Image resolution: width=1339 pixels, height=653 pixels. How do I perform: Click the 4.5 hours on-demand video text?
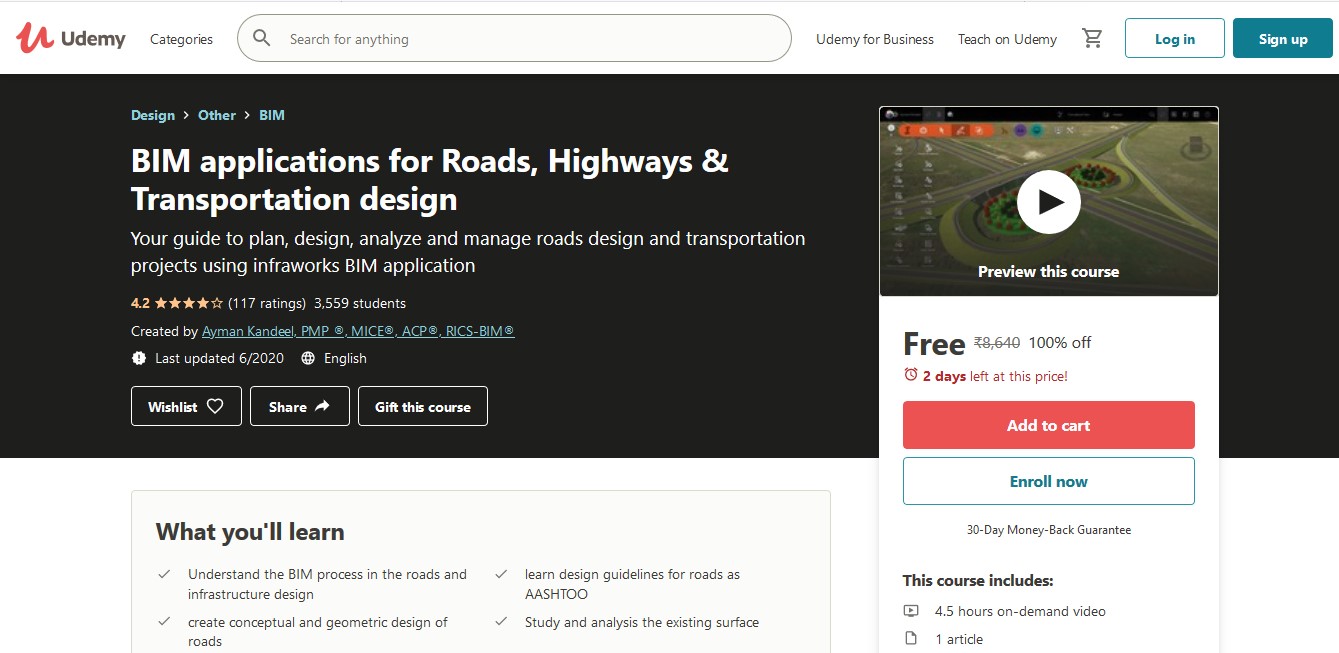pos(1020,611)
